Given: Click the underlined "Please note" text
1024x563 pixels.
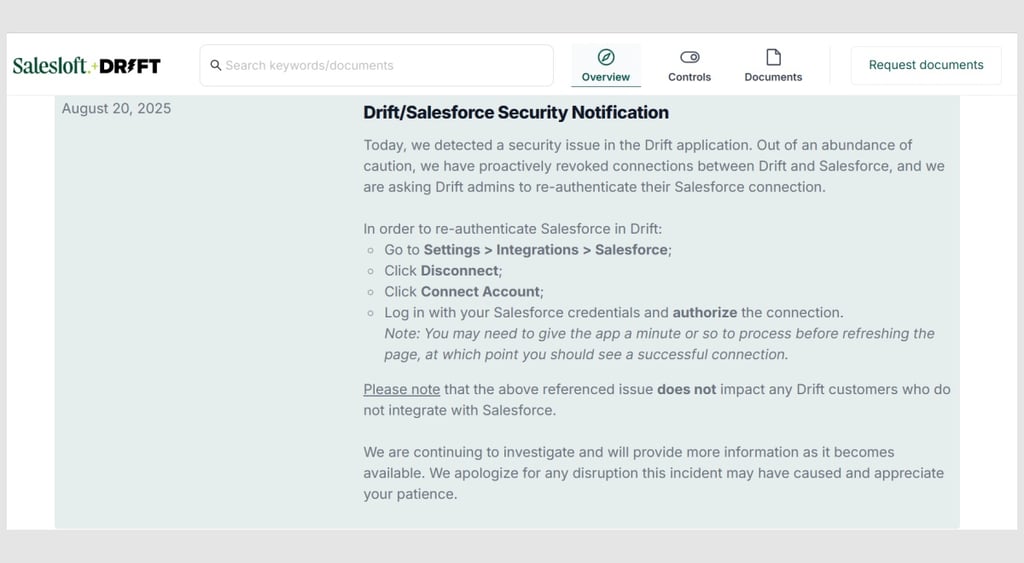Looking at the screenshot, I should pyautogui.click(x=402, y=389).
